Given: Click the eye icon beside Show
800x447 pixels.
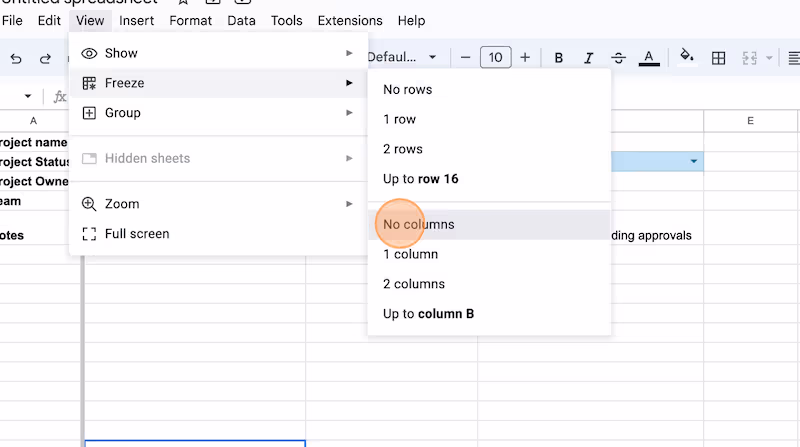Looking at the screenshot, I should click(x=89, y=53).
